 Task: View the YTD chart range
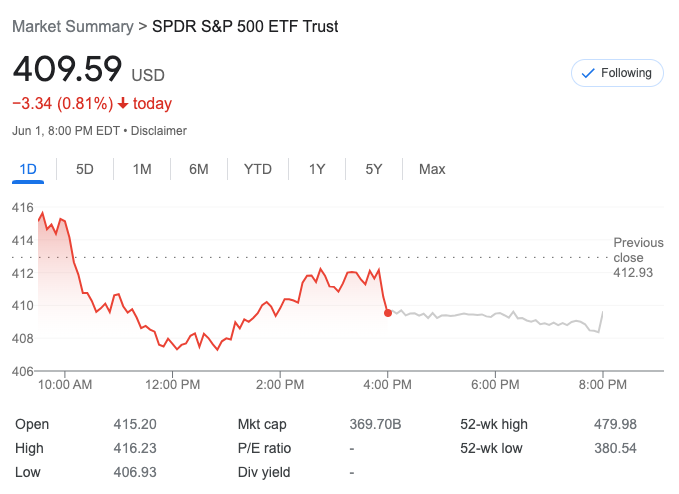point(258,169)
